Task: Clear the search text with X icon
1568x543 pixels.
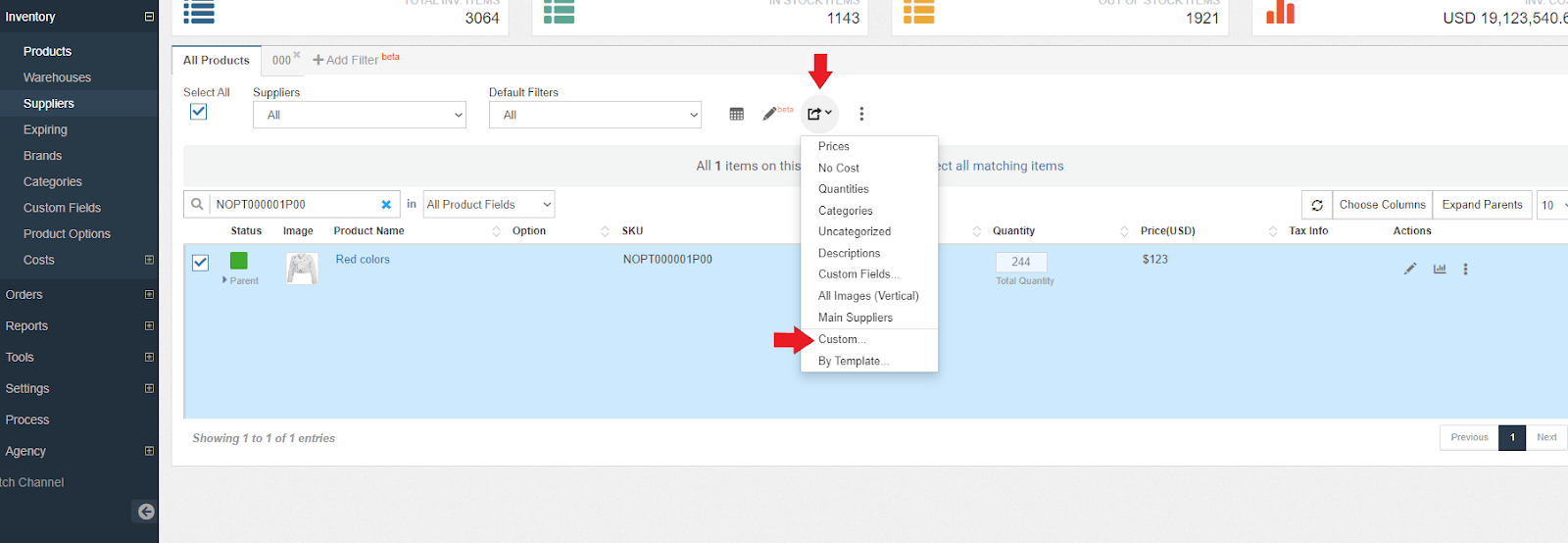Action: pyautogui.click(x=386, y=205)
